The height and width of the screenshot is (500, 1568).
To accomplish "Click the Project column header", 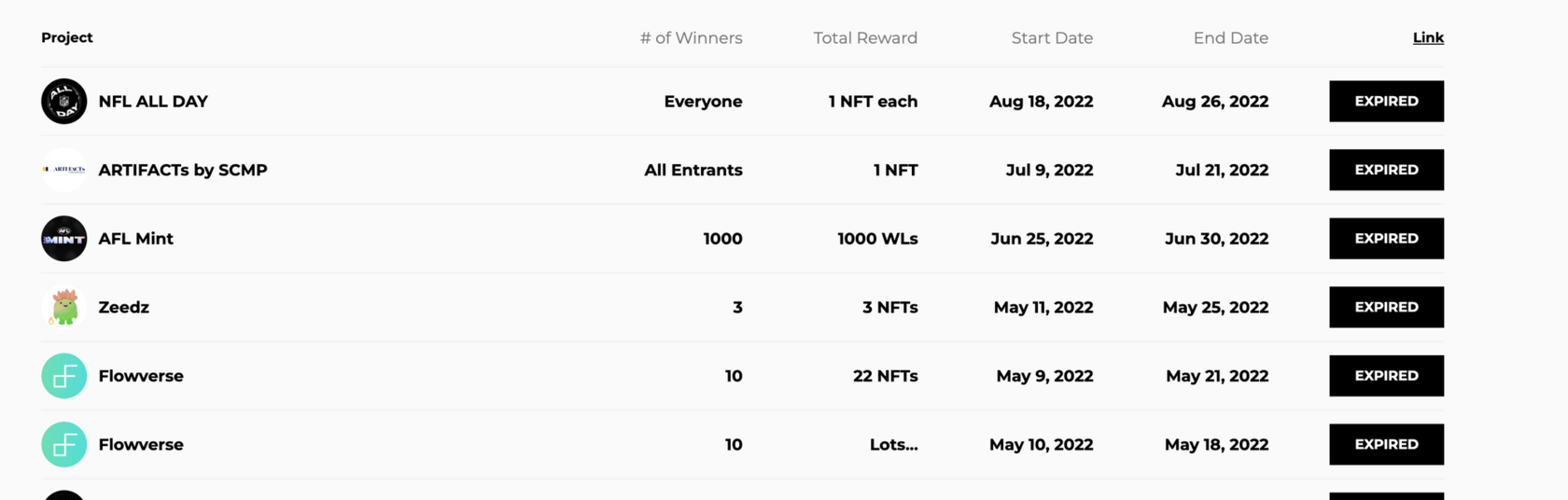I will (x=67, y=37).
